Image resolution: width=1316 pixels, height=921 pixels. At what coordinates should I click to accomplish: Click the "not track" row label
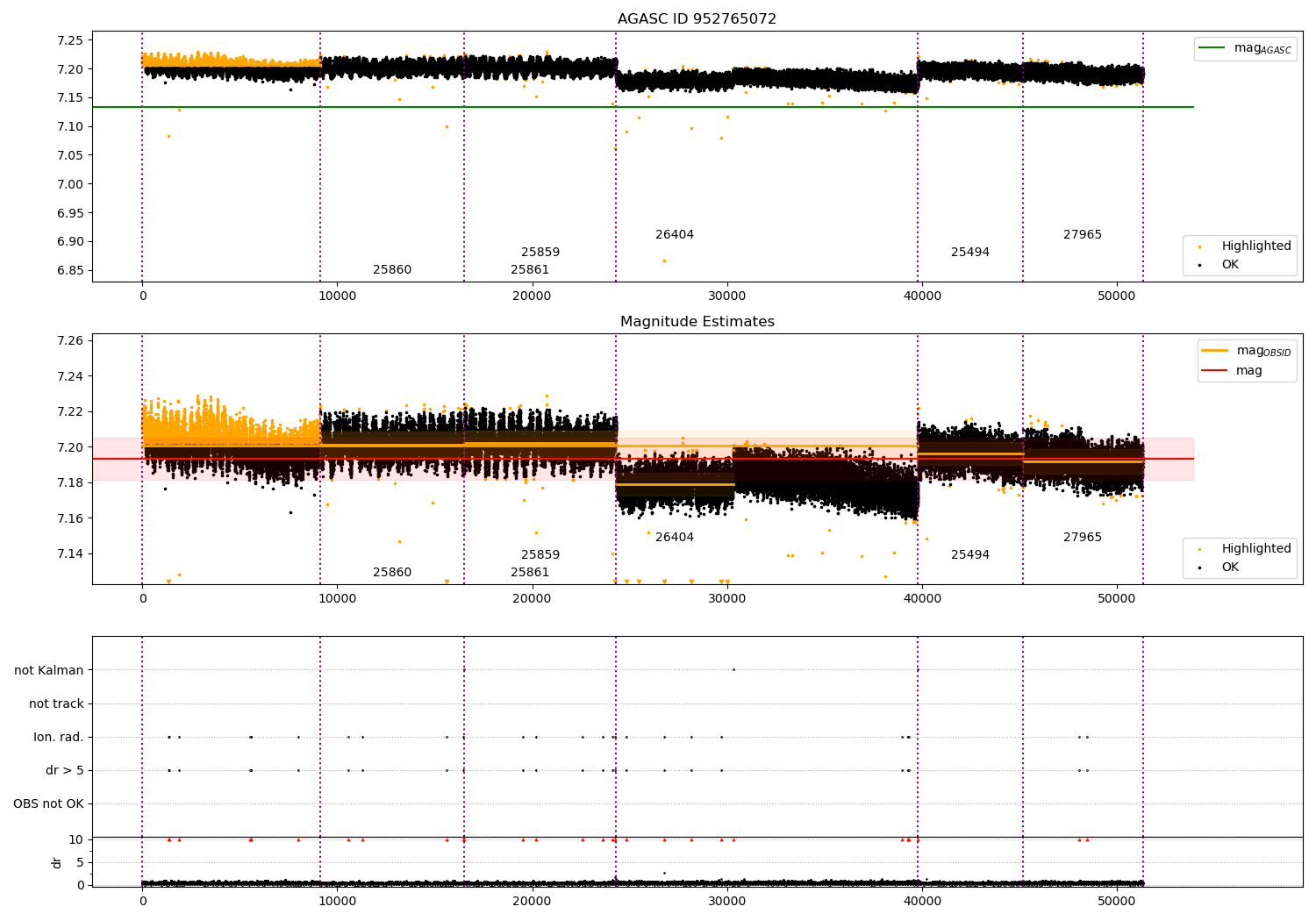point(56,703)
